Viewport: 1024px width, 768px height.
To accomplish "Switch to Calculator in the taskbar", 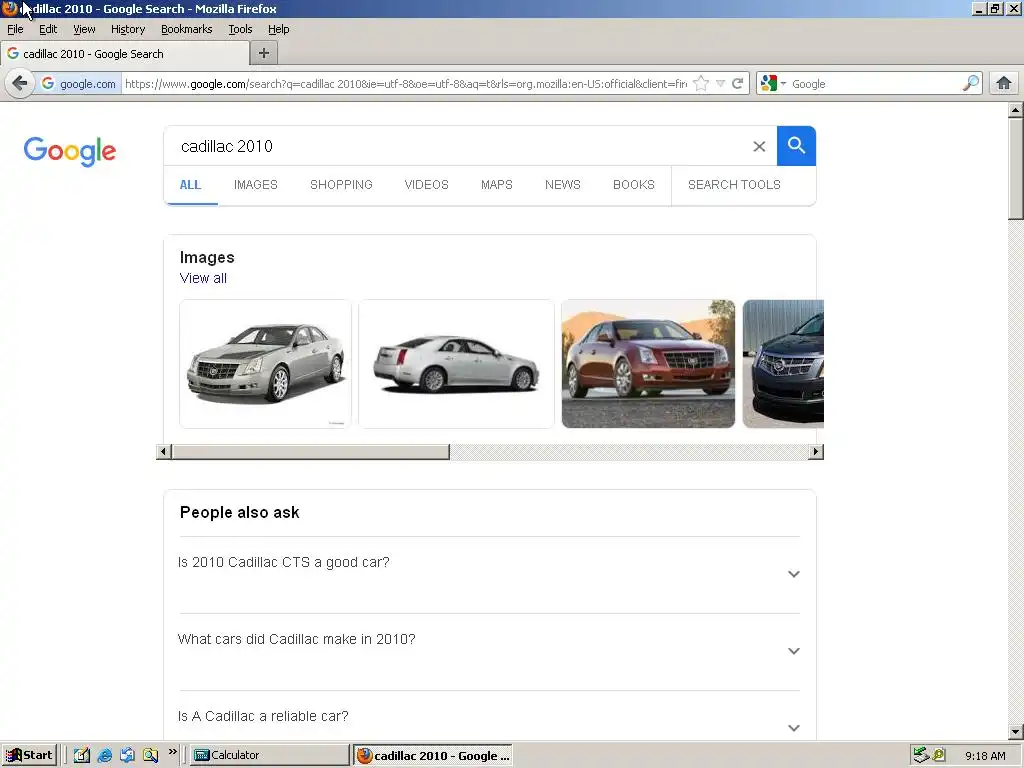I will click(x=270, y=755).
